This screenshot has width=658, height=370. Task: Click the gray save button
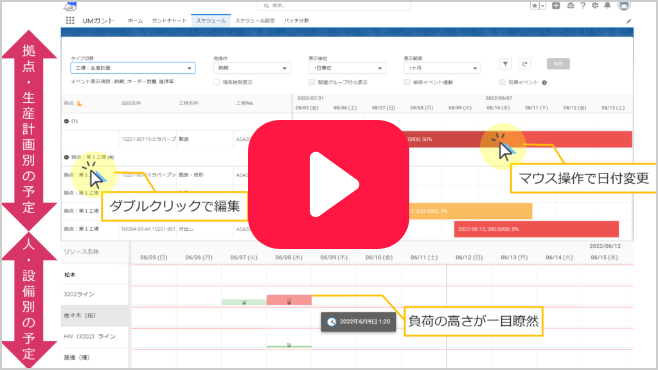(x=558, y=64)
